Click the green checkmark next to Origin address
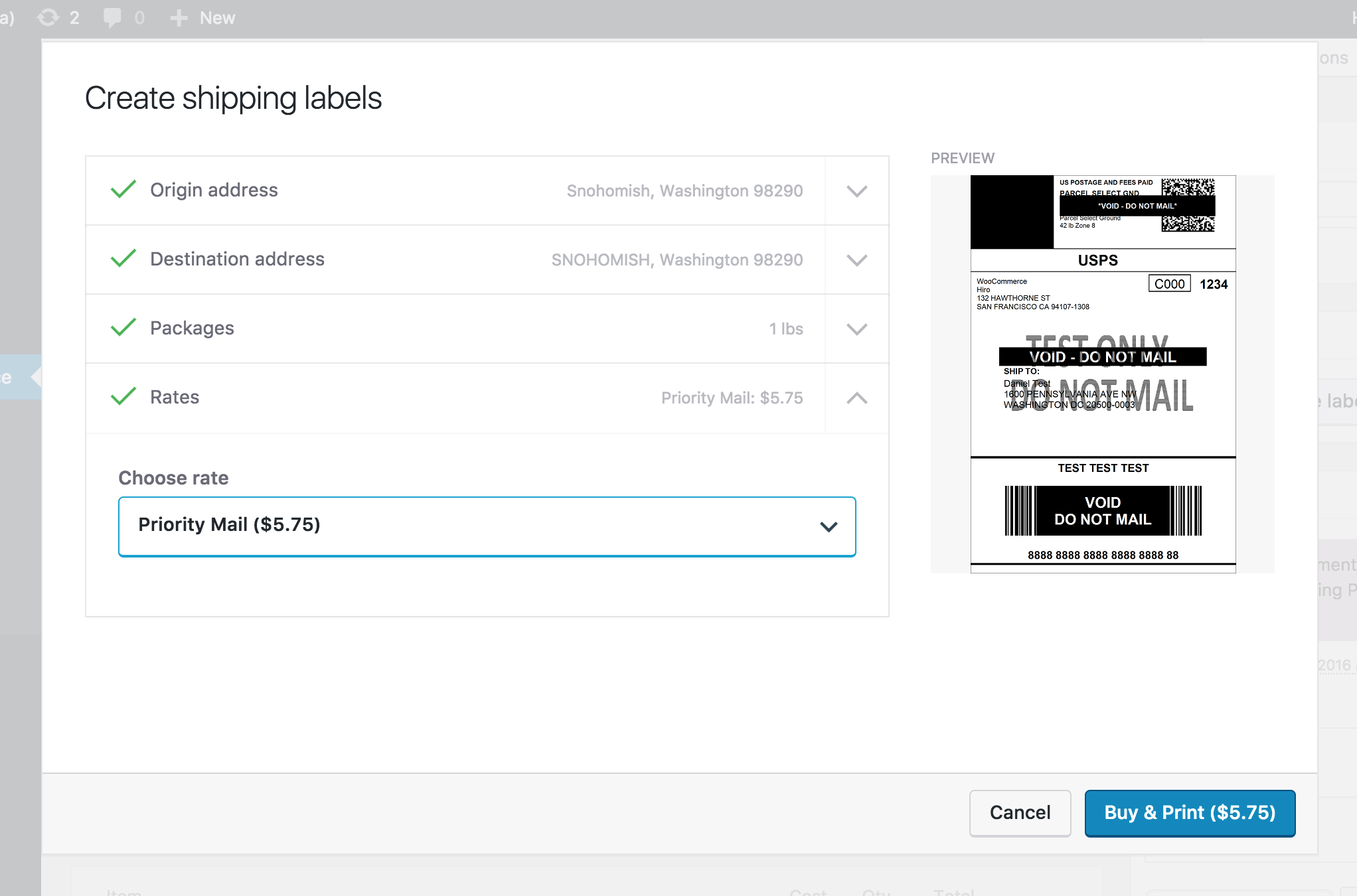This screenshot has height=896, width=1357. point(122,189)
